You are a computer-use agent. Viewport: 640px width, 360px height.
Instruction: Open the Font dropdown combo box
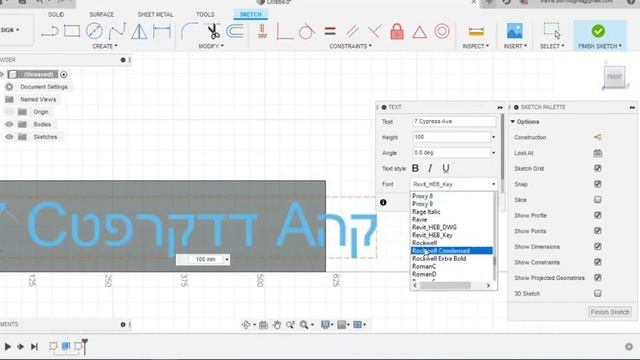point(454,184)
